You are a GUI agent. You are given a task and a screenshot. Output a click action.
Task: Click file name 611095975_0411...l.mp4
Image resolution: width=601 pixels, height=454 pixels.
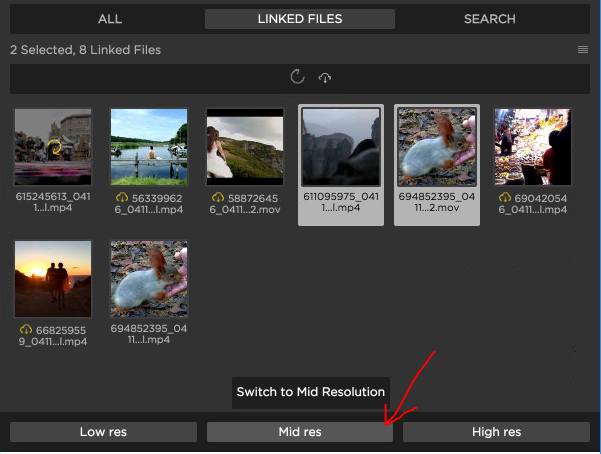point(341,202)
